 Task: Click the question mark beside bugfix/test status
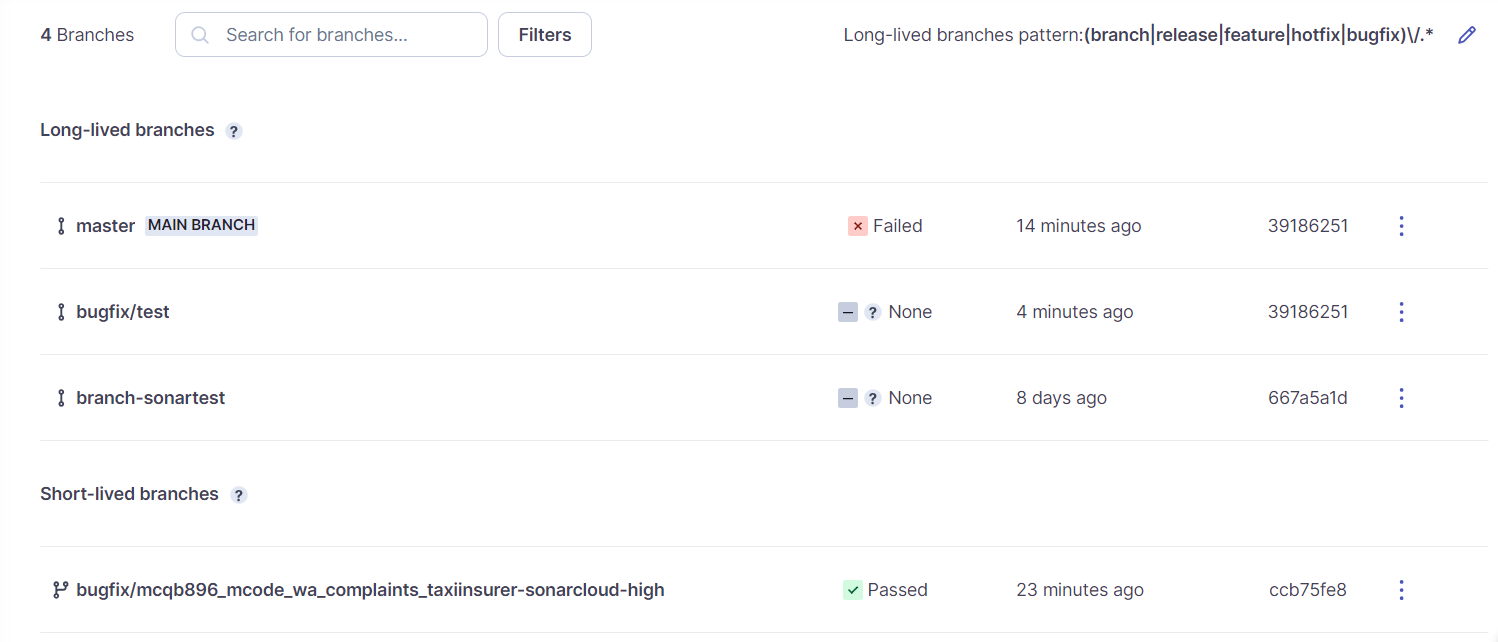tap(871, 312)
